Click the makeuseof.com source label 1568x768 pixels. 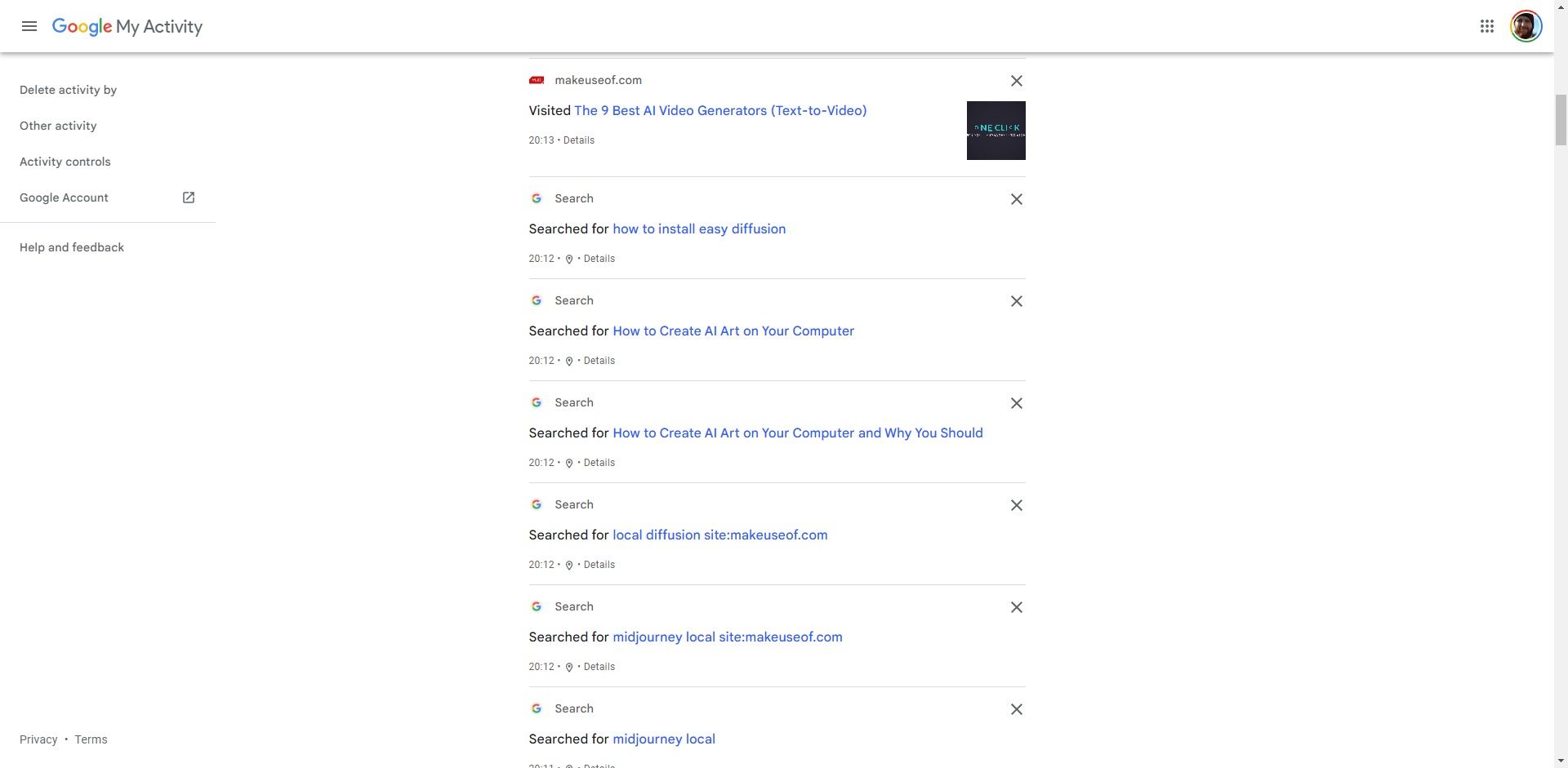click(598, 80)
